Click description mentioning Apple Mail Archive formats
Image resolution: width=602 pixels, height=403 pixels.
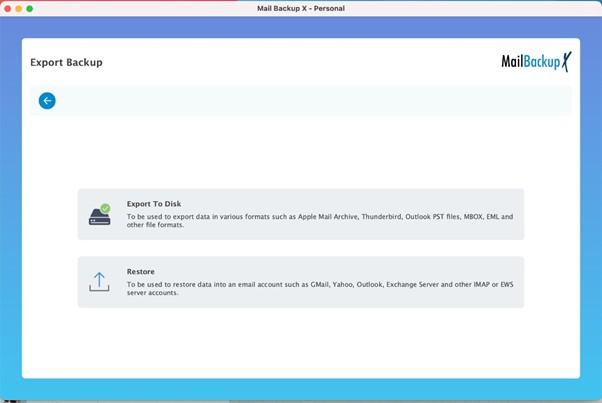[x=320, y=221]
